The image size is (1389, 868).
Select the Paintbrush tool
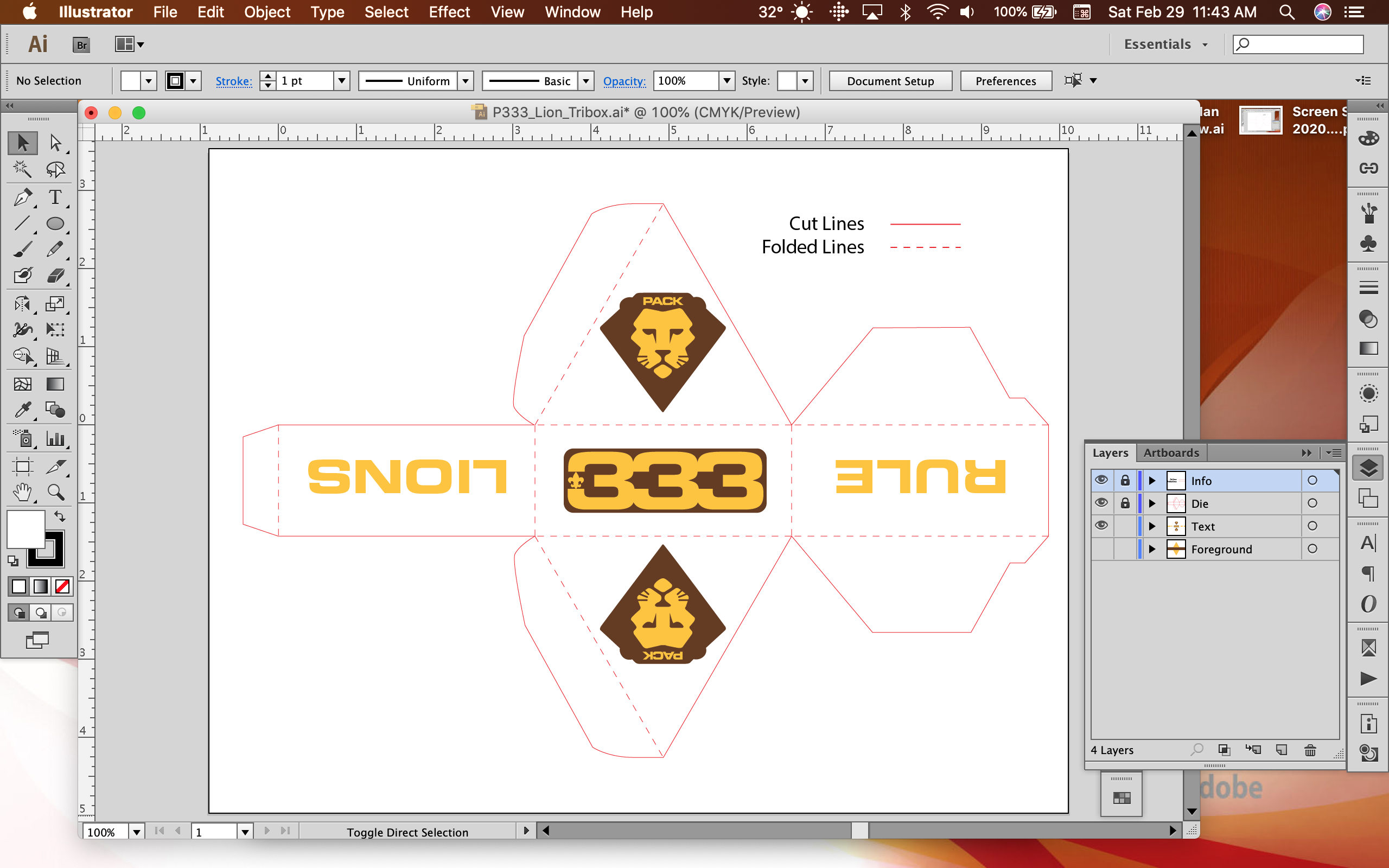(23, 249)
